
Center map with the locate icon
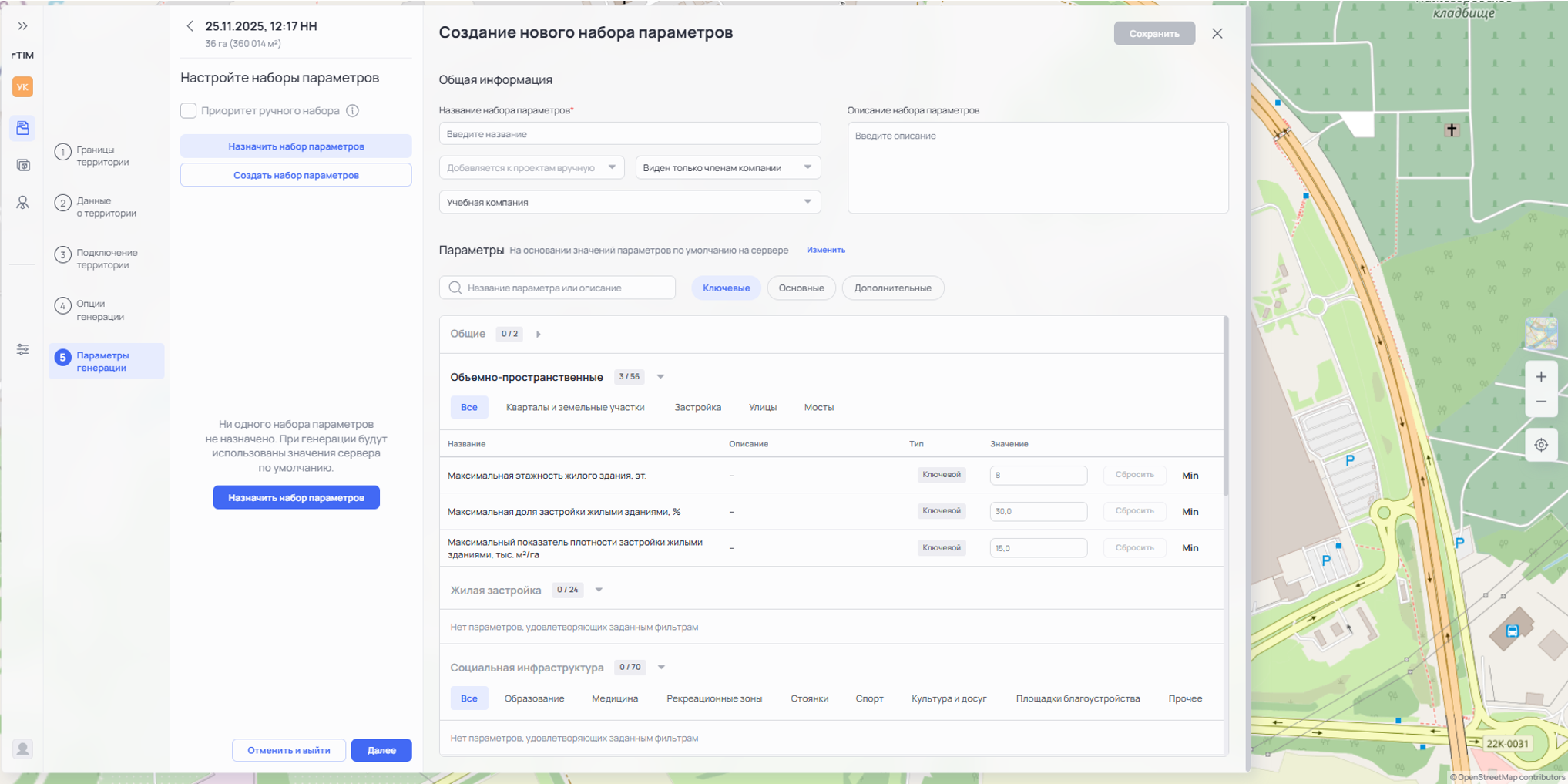pos(1541,445)
